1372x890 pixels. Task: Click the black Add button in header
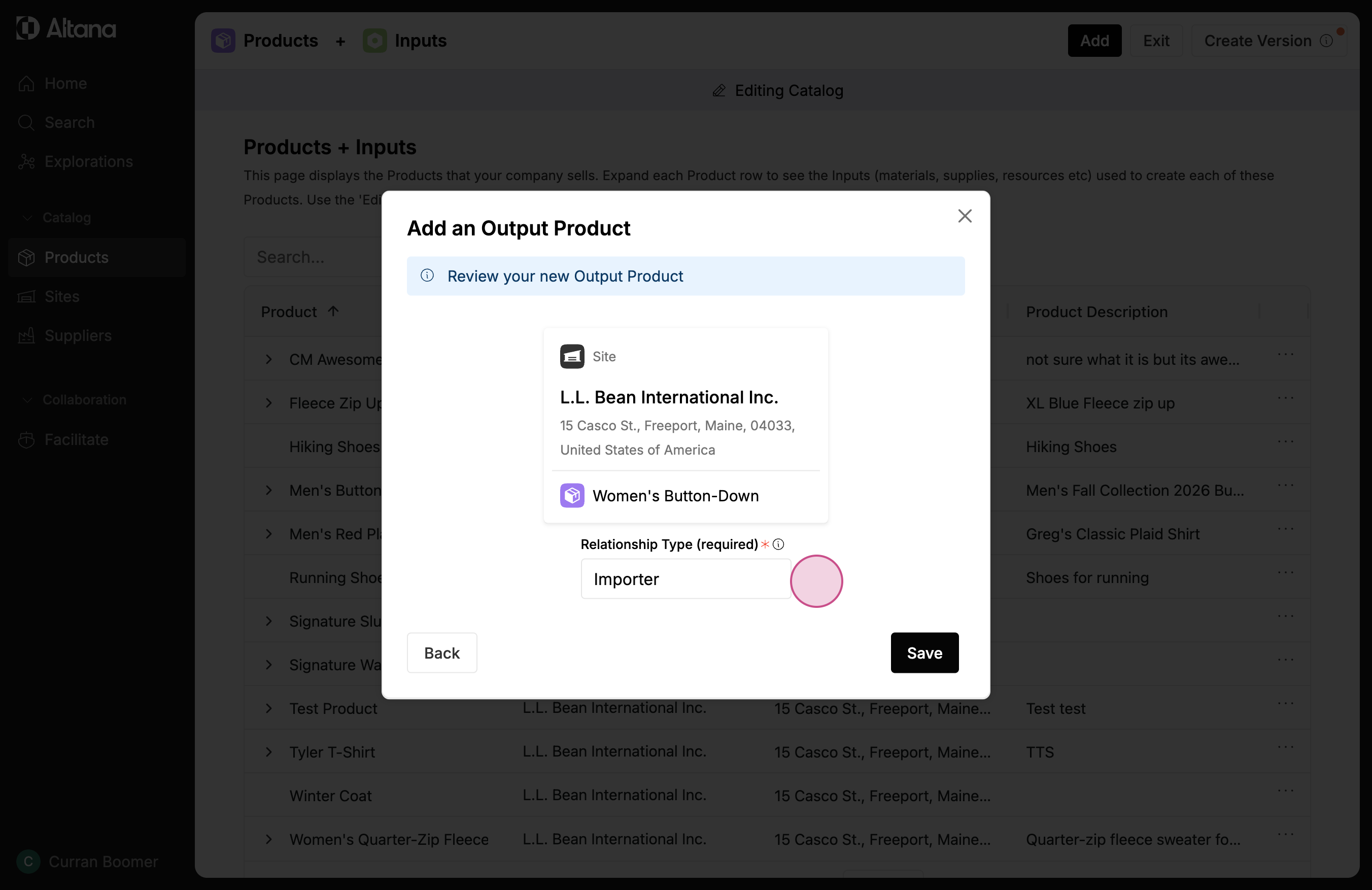point(1094,41)
